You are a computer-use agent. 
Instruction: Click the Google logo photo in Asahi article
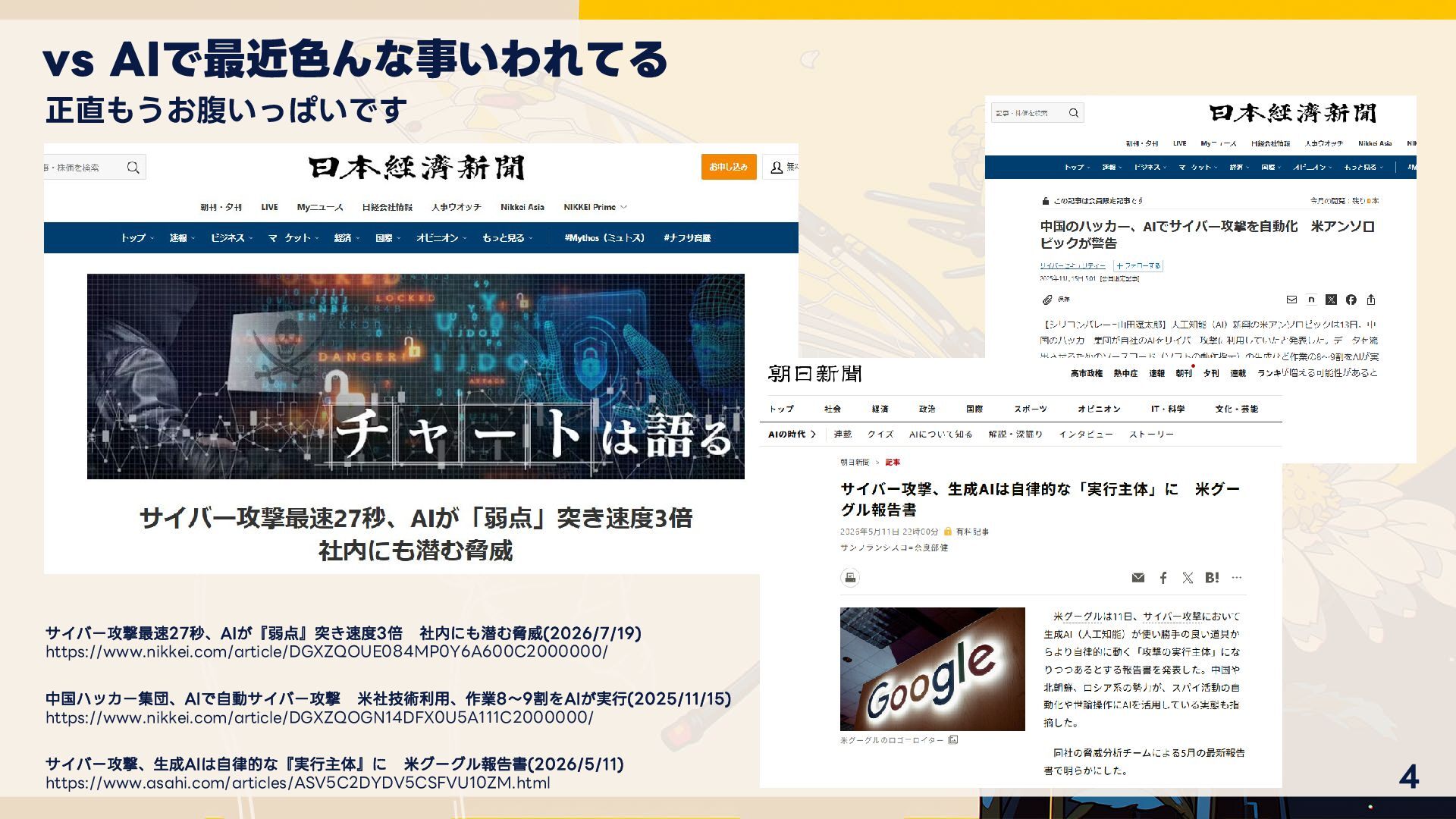point(932,669)
